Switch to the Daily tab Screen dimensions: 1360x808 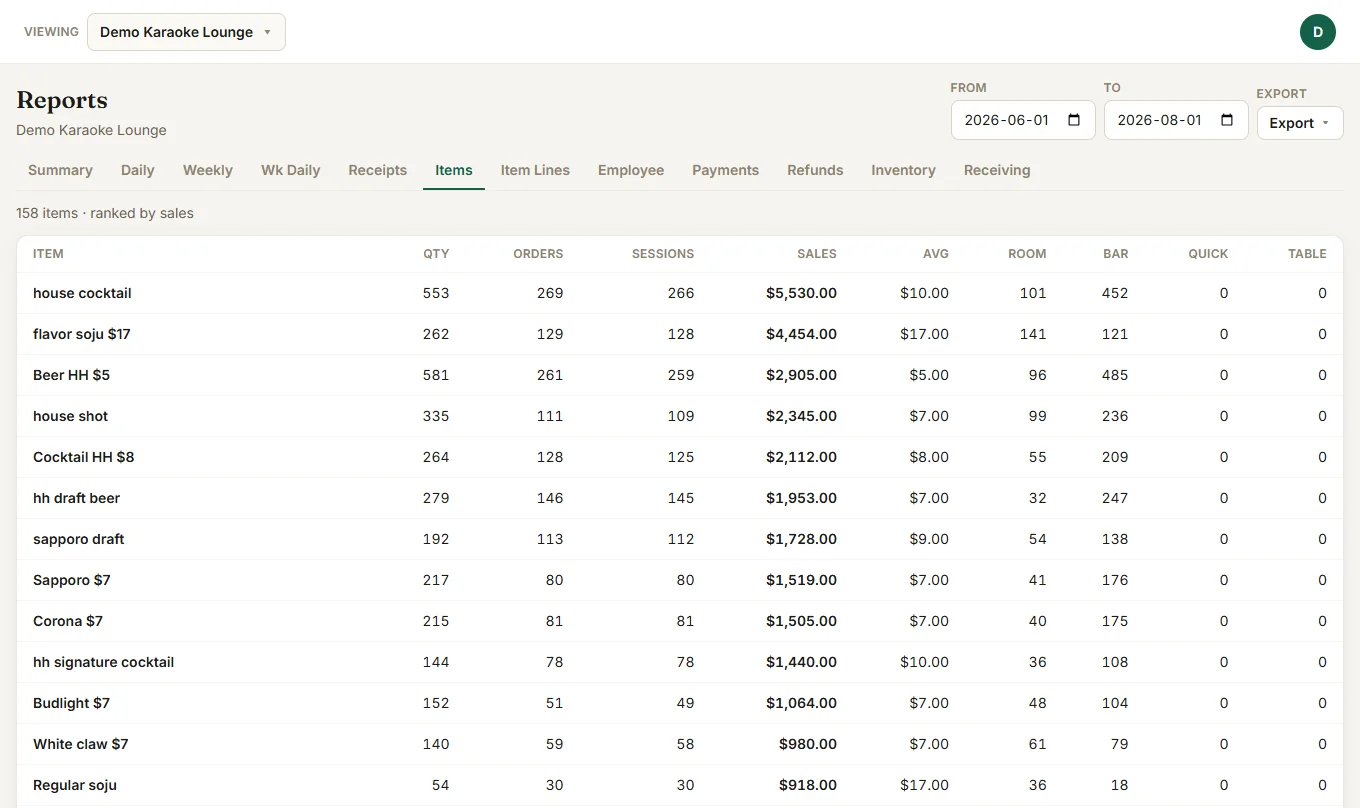point(138,170)
